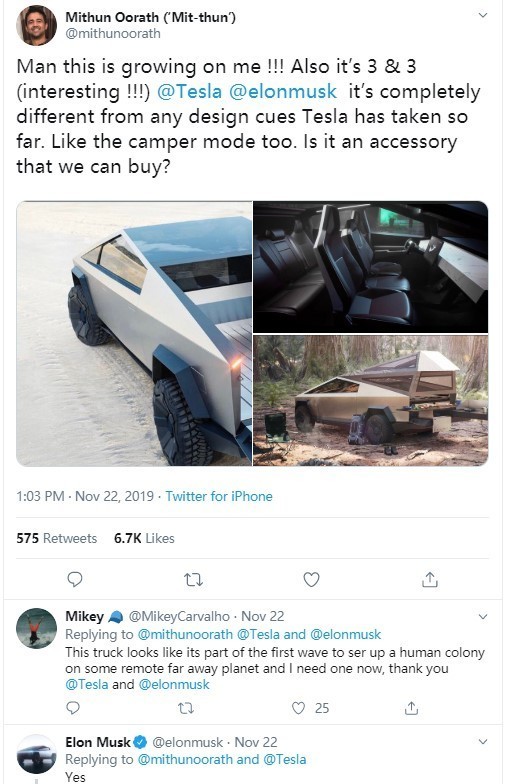The width and height of the screenshot is (507, 784).
Task: Share Mikey's reply
Action: click(411, 708)
